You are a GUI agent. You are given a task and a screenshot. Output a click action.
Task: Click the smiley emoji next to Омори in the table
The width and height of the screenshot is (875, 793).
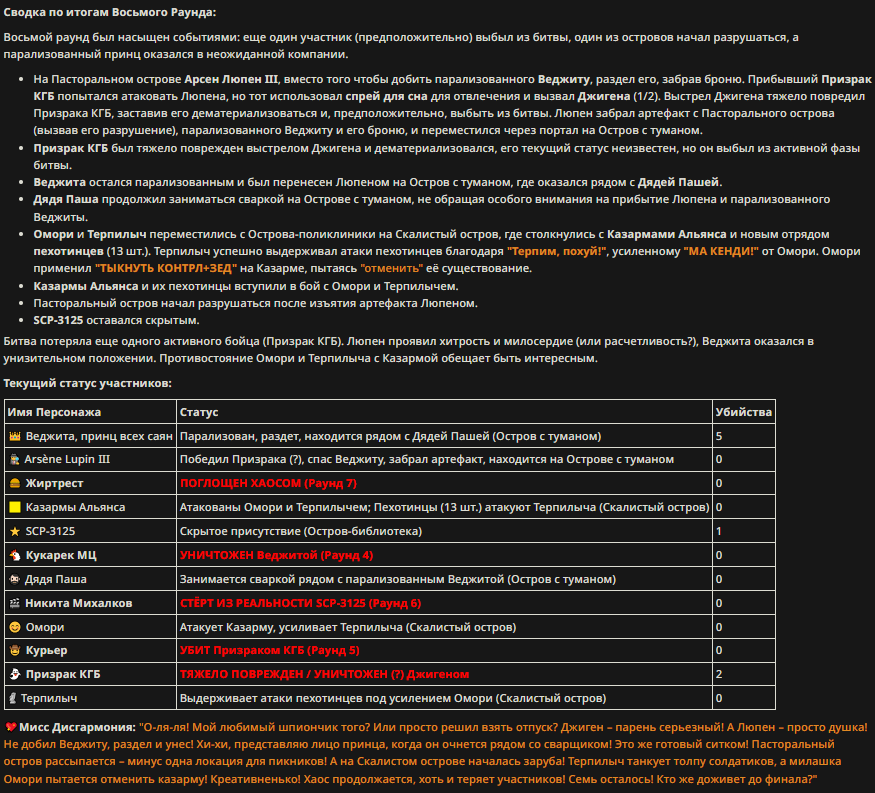pyautogui.click(x=15, y=627)
